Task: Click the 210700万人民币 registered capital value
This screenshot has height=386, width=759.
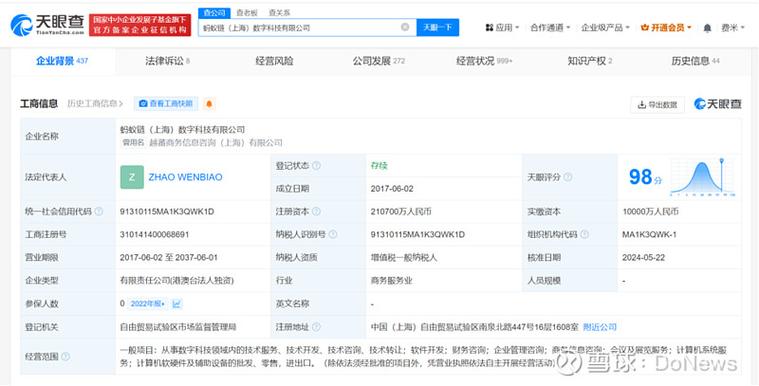Action: [401, 212]
